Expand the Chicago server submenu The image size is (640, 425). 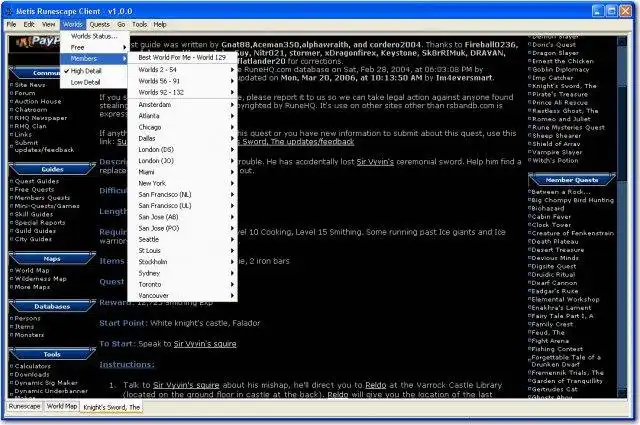click(x=182, y=127)
